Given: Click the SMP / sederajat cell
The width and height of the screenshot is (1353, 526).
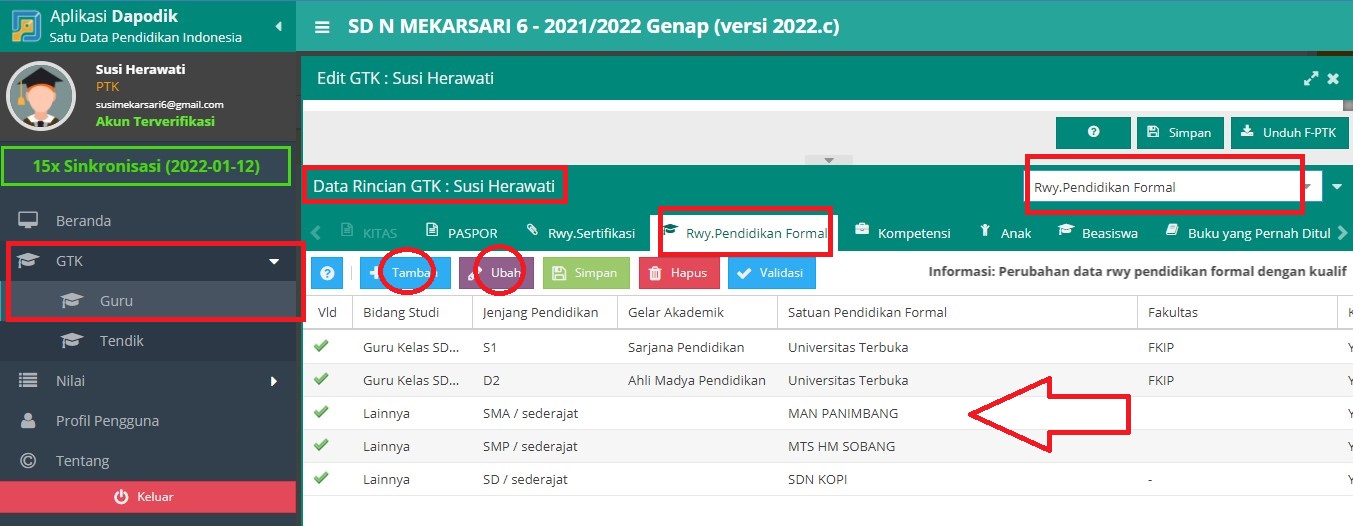Looking at the screenshot, I should [x=544, y=446].
